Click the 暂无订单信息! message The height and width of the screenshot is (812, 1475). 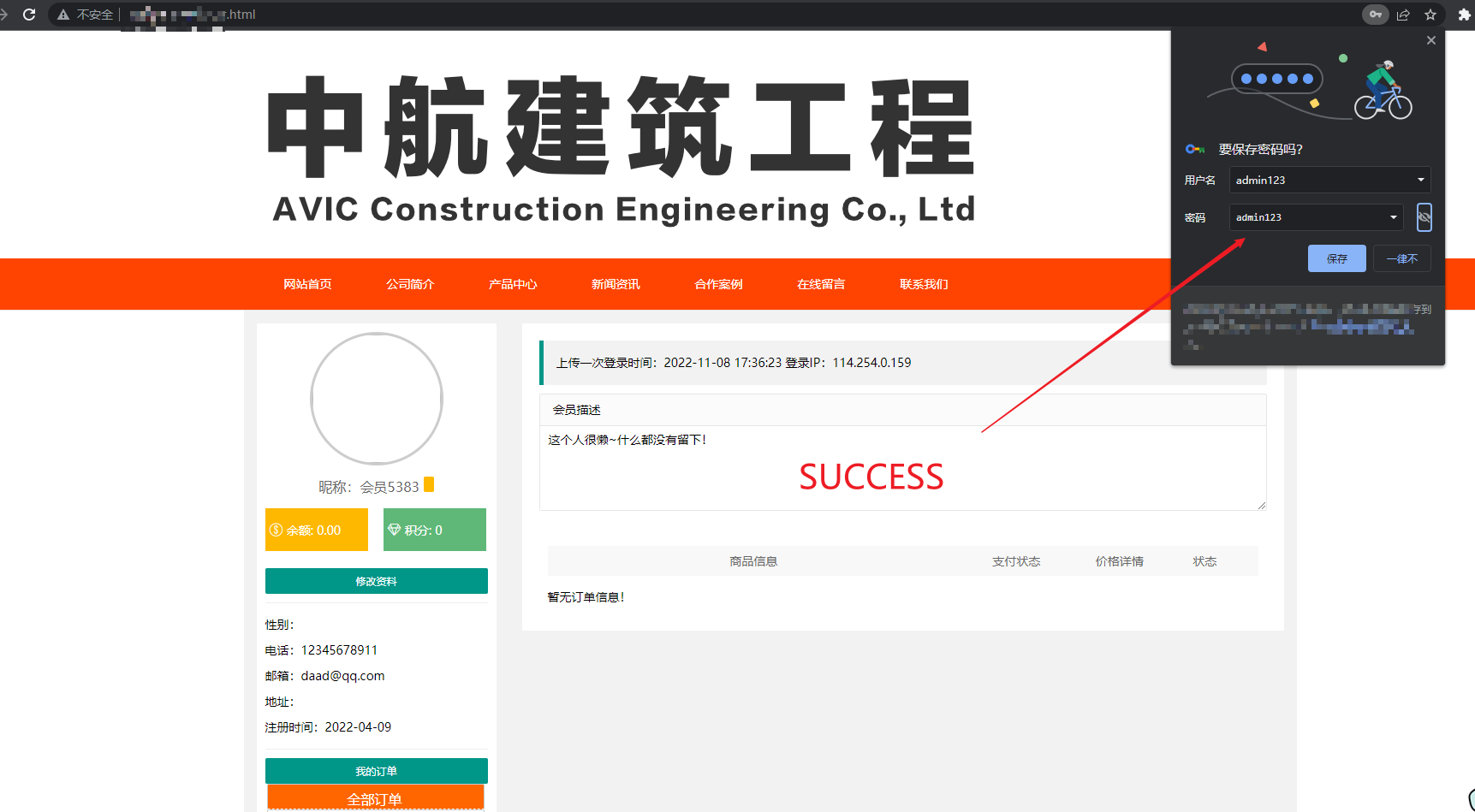[586, 597]
